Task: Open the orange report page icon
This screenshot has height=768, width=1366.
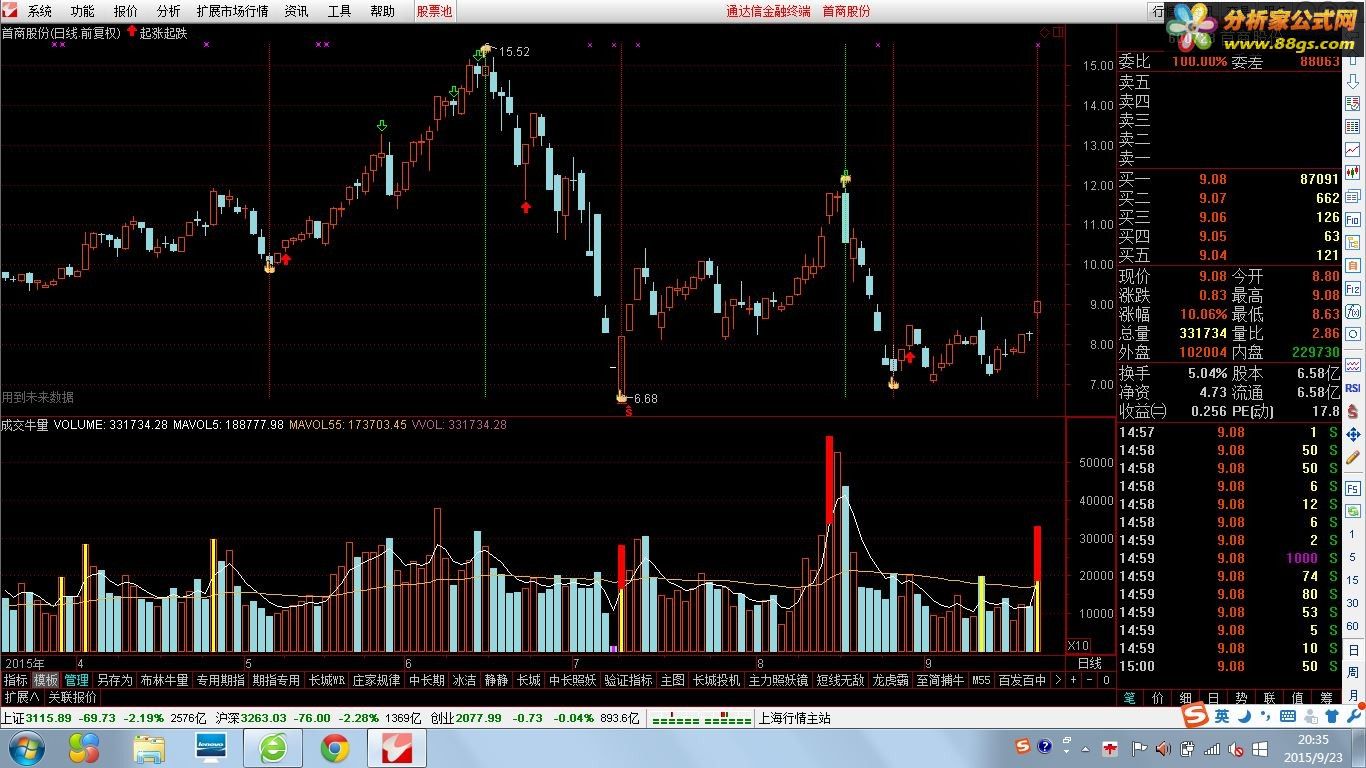Action: pyautogui.click(x=1353, y=265)
